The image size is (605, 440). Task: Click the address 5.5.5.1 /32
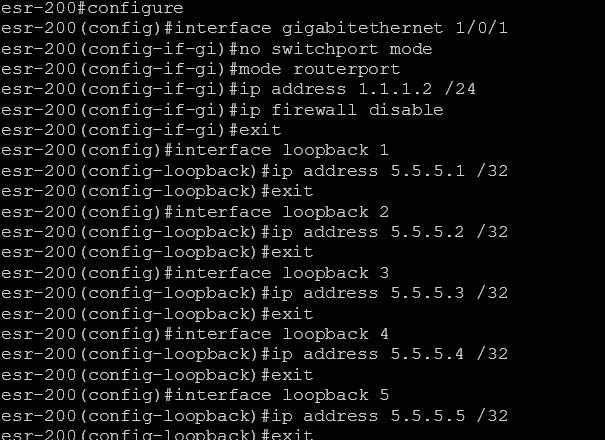coord(449,171)
